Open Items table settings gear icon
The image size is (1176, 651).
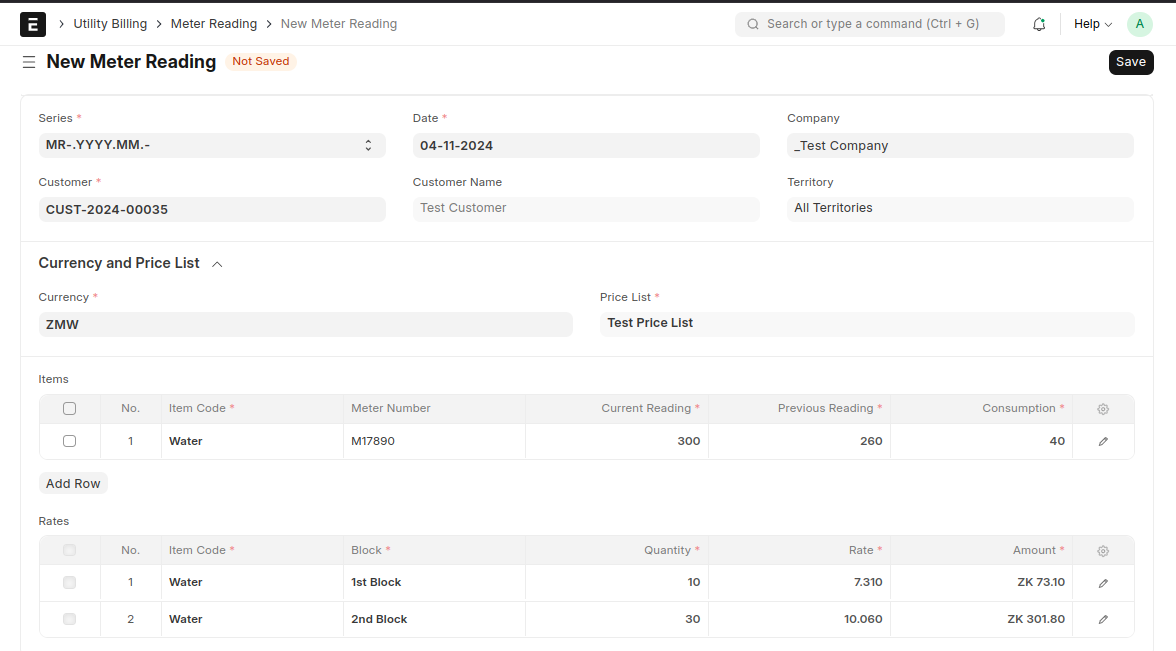point(1102,410)
